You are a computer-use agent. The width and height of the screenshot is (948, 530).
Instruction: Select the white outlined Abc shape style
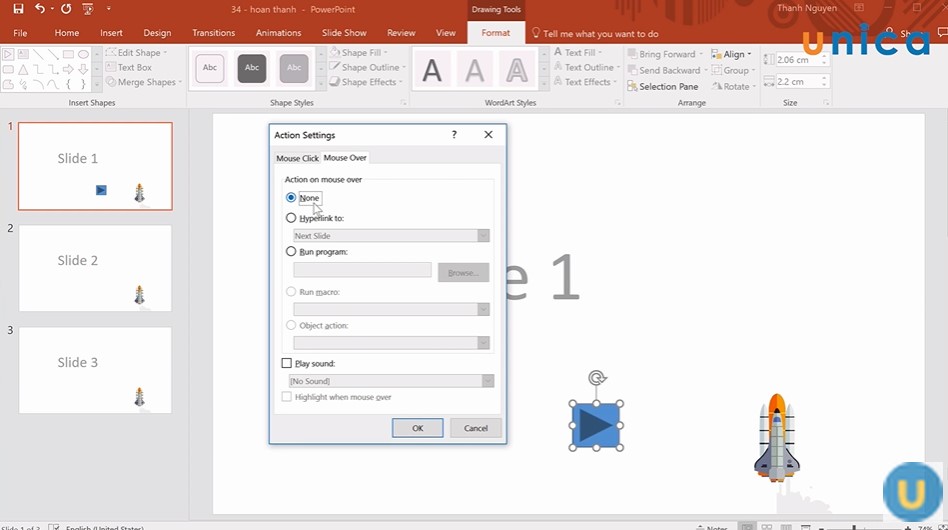pos(210,68)
